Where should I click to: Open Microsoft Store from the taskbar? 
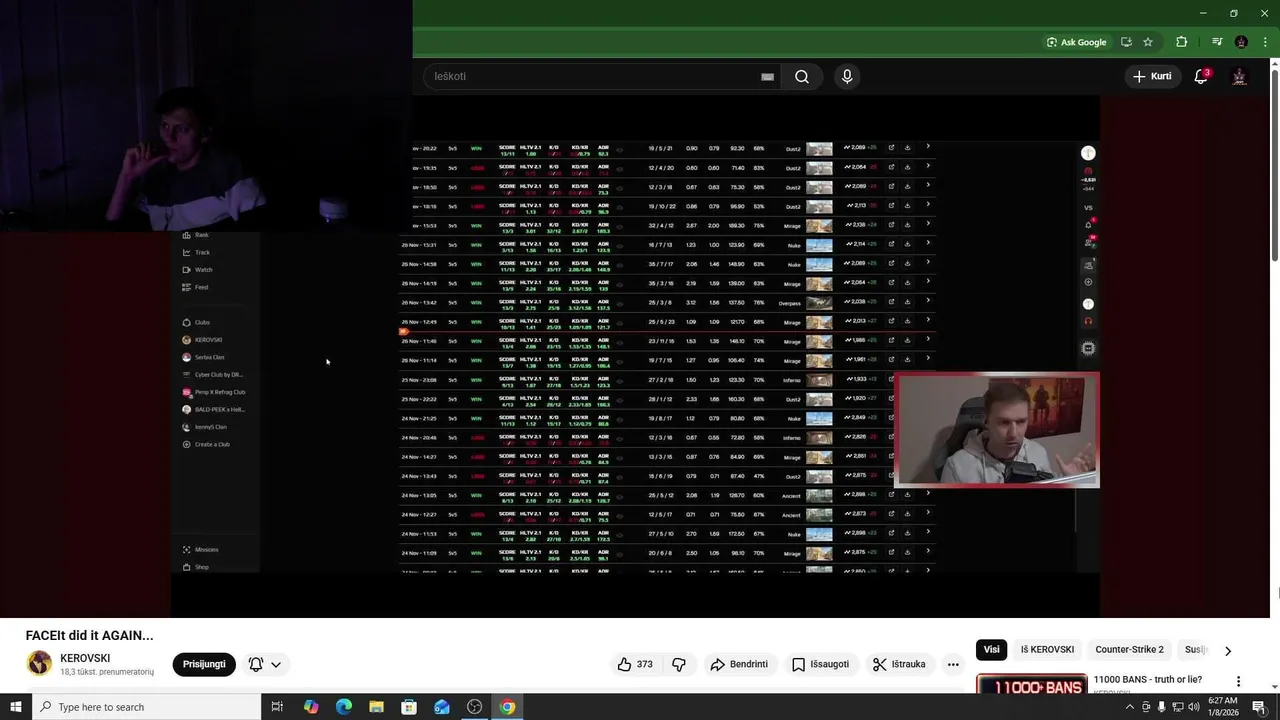coord(409,707)
